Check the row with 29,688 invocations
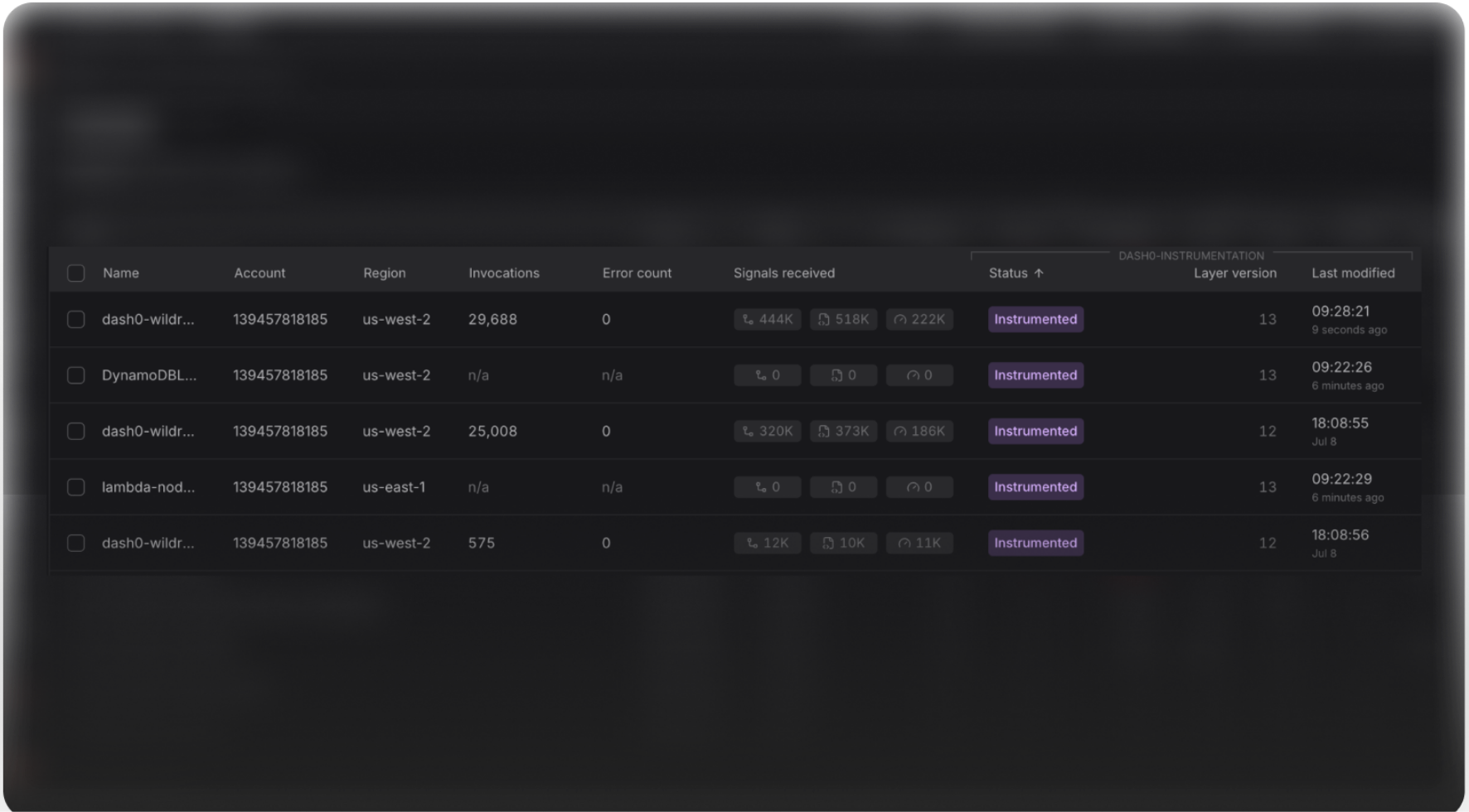 [x=75, y=320]
